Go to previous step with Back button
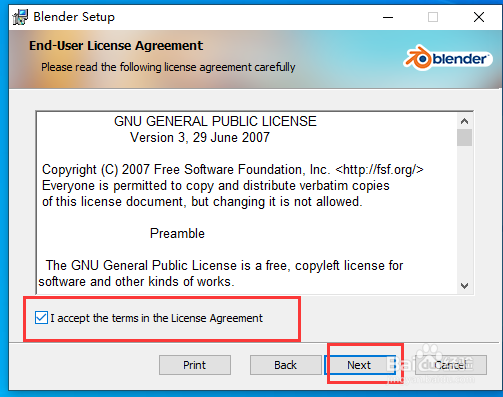Screen dimensions: 503x397 click(285, 365)
